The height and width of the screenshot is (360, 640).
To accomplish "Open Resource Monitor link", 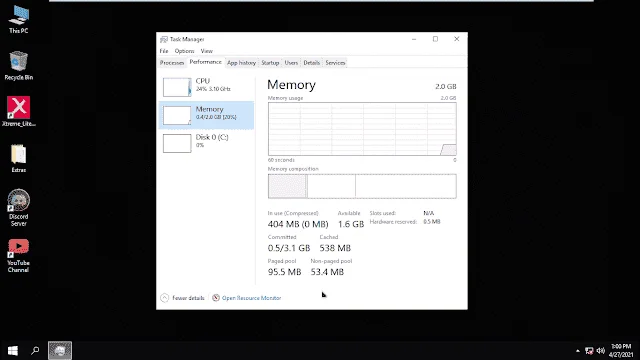I will [x=251, y=298].
